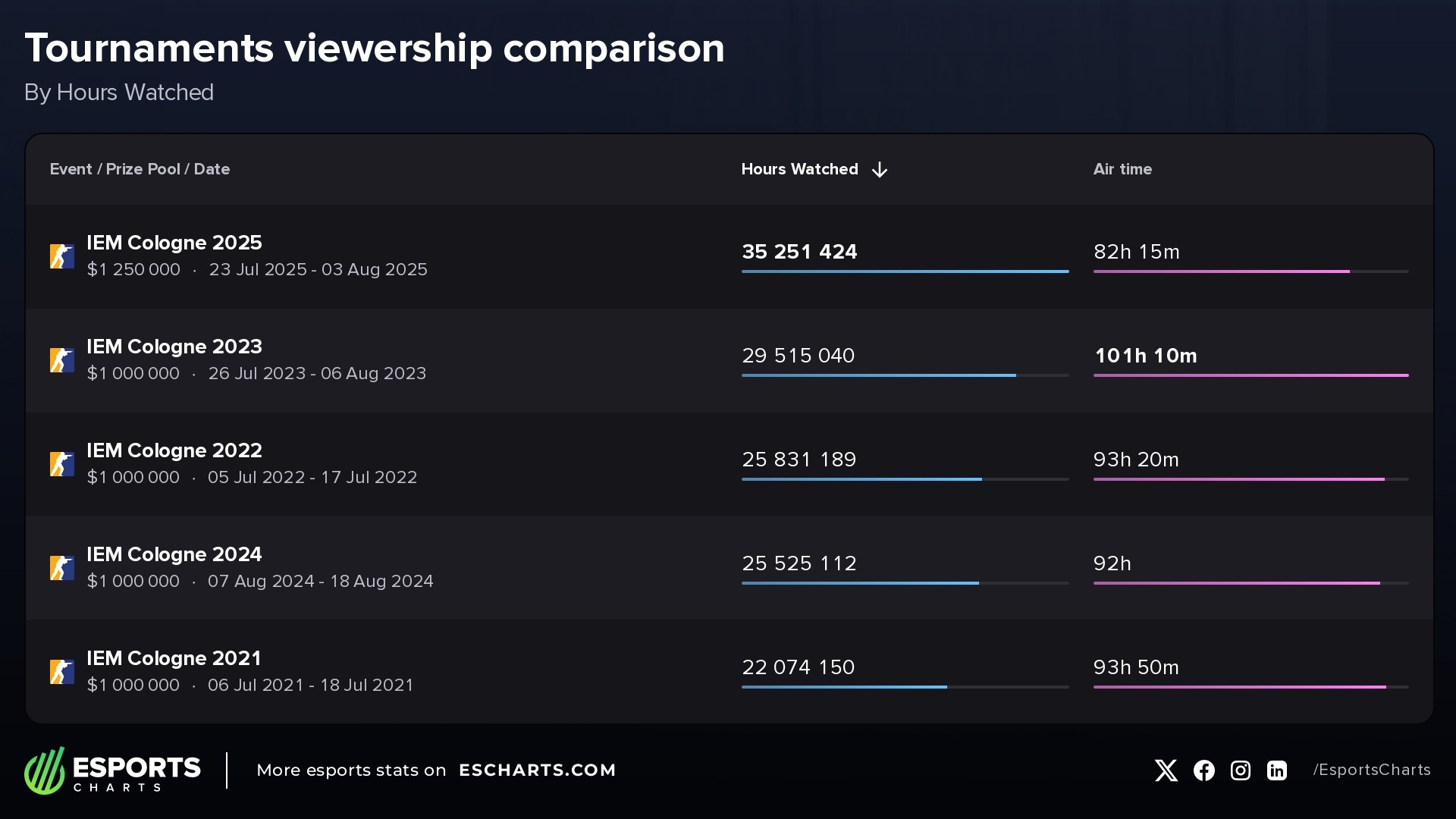Click the Hours Watched sort arrow
The image size is (1456, 819).
880,170
